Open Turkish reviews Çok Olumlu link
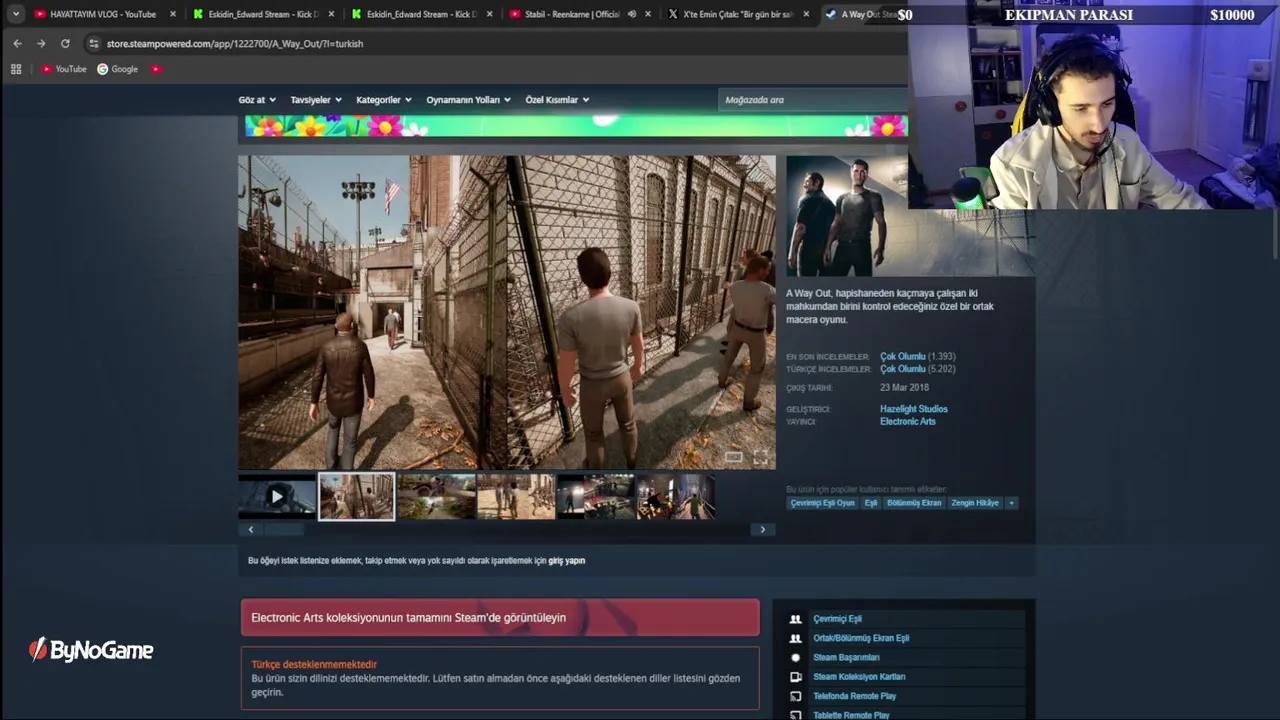The width and height of the screenshot is (1280, 720). coord(903,369)
